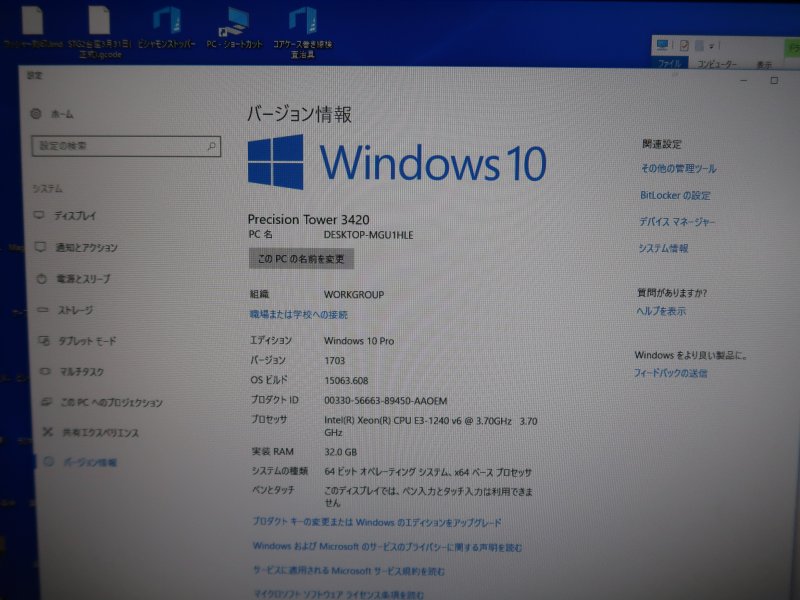Select the PC - ショートカット desktop icon
The image size is (800, 600).
[234, 29]
